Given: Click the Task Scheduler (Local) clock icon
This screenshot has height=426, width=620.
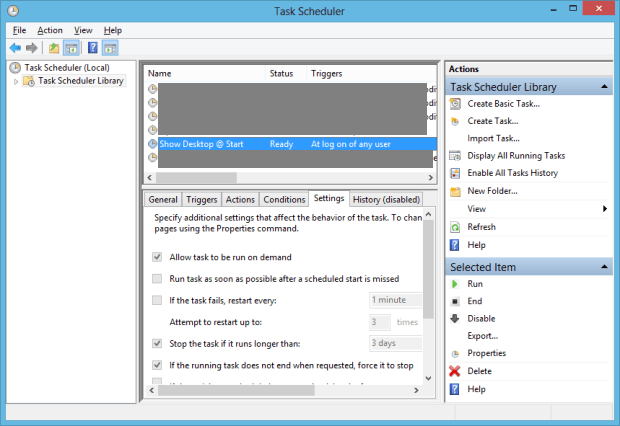Looking at the screenshot, I should tap(15, 68).
